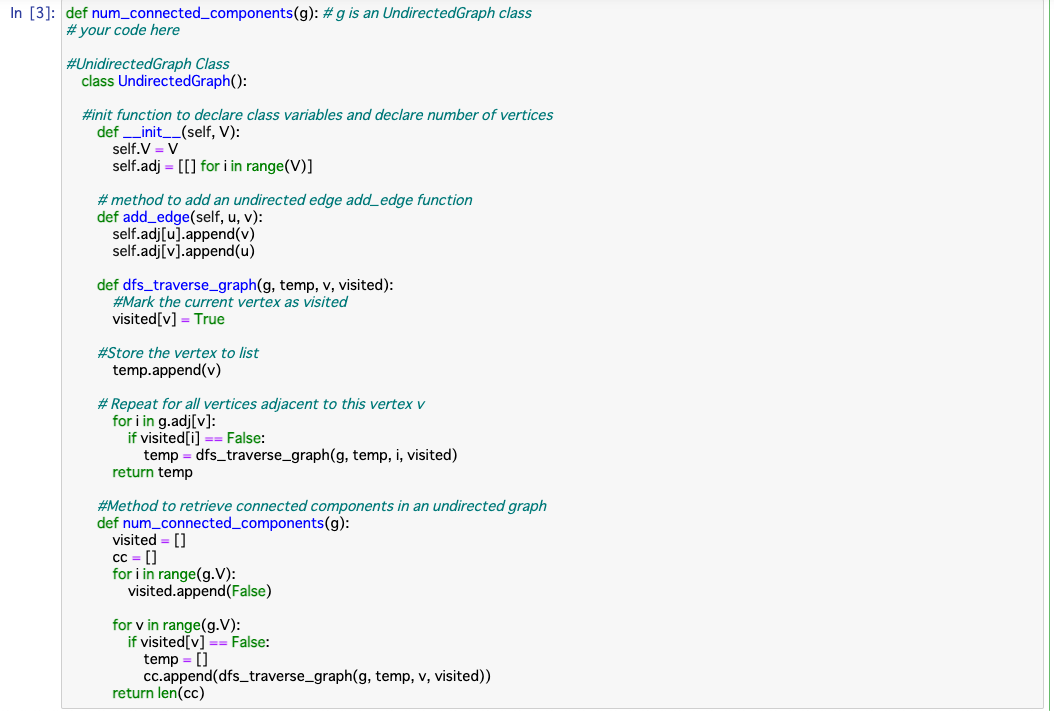Click the 'for i in g.adj[v]:' line

tap(164, 421)
